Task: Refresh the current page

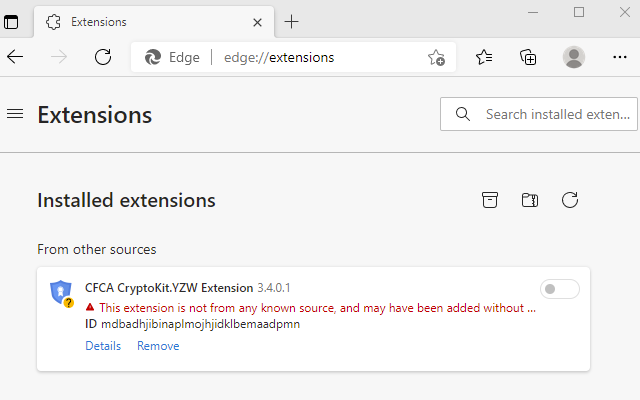Action: 102,57
